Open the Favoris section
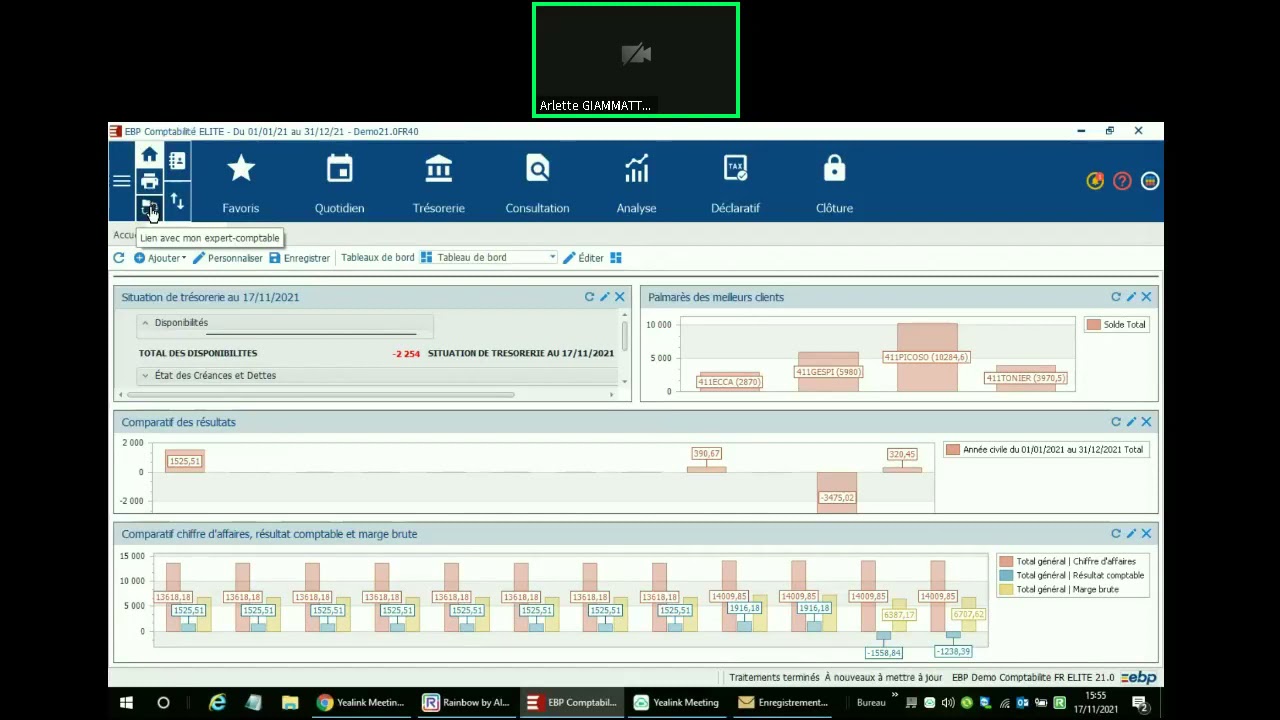 [241, 184]
